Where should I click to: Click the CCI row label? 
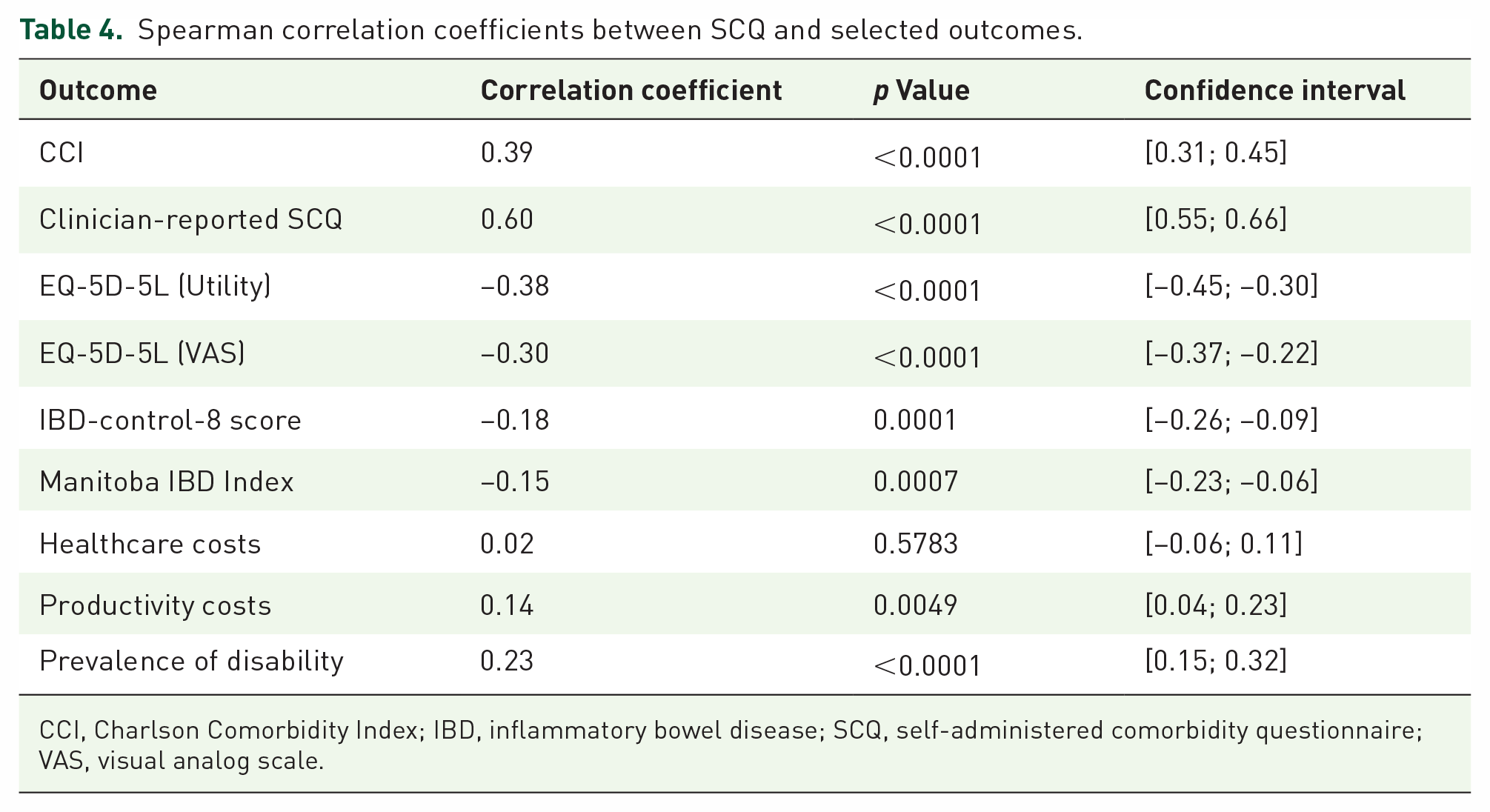point(61,153)
